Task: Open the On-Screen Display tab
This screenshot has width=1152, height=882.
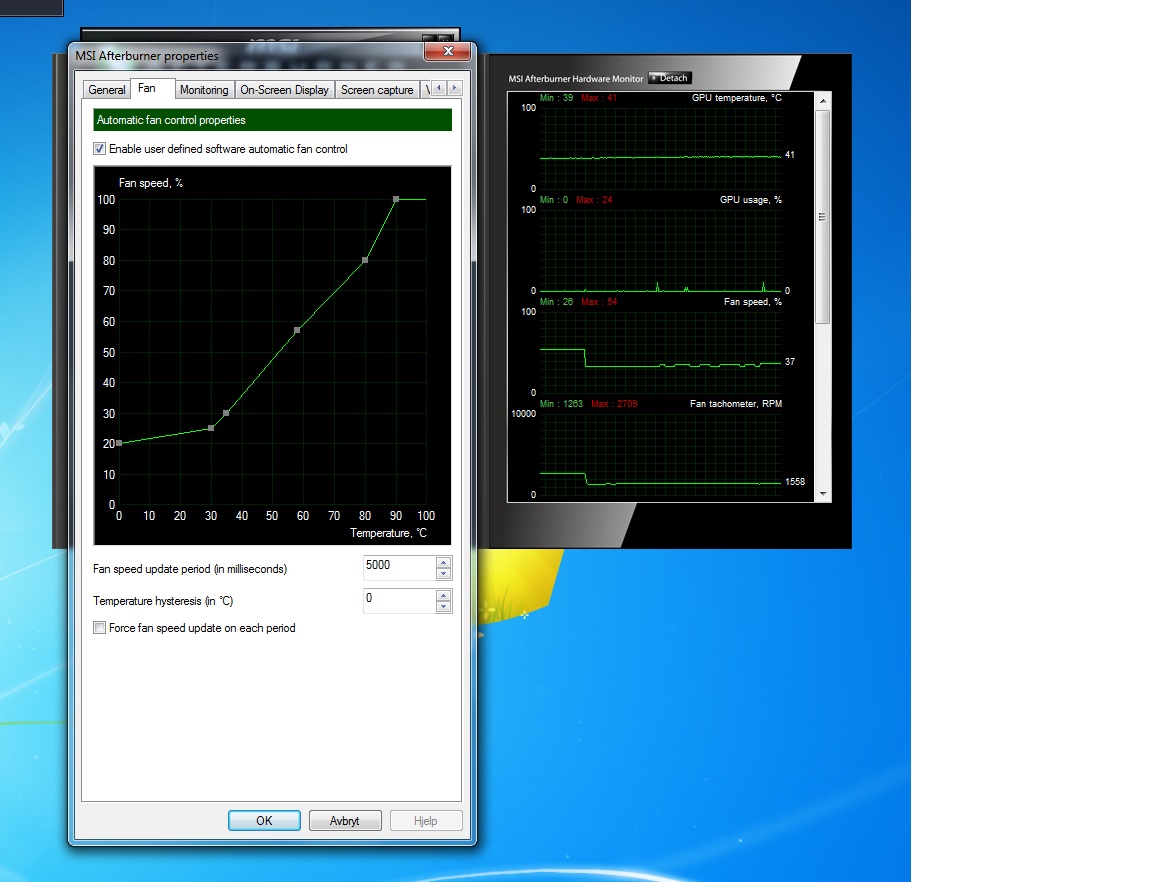Action: click(284, 90)
